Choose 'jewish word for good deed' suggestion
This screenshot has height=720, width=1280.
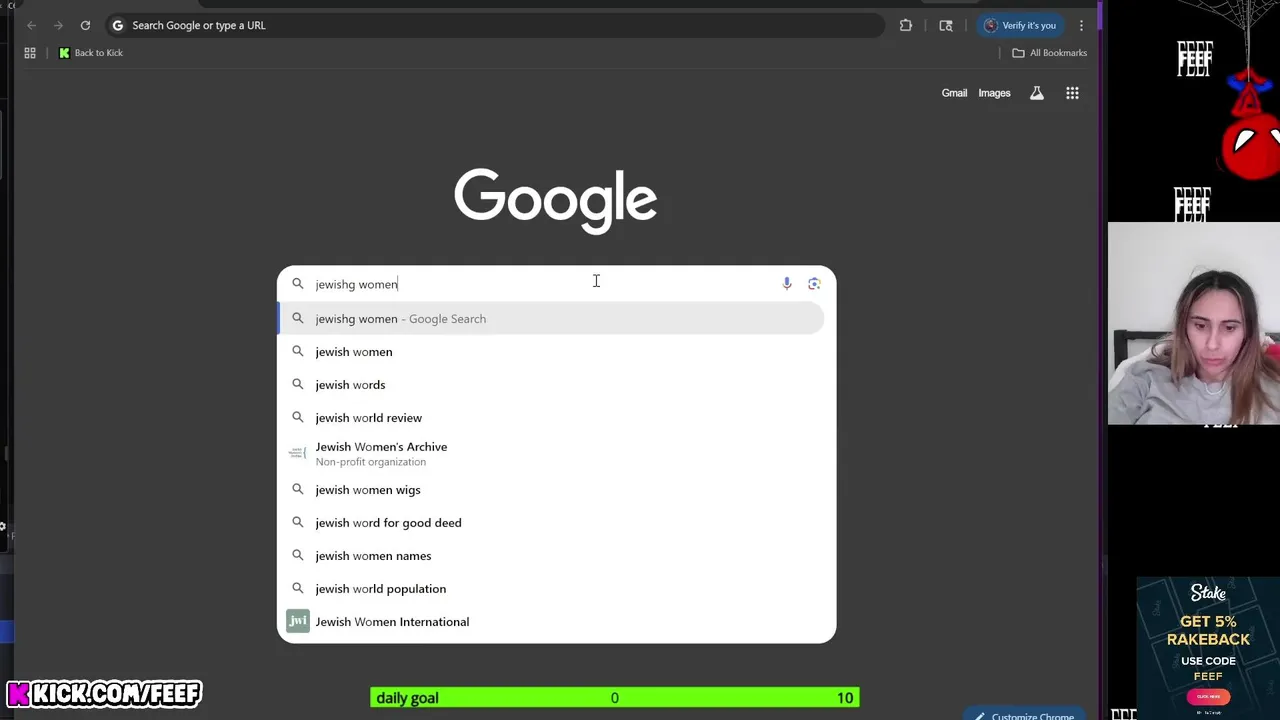[x=550, y=523]
